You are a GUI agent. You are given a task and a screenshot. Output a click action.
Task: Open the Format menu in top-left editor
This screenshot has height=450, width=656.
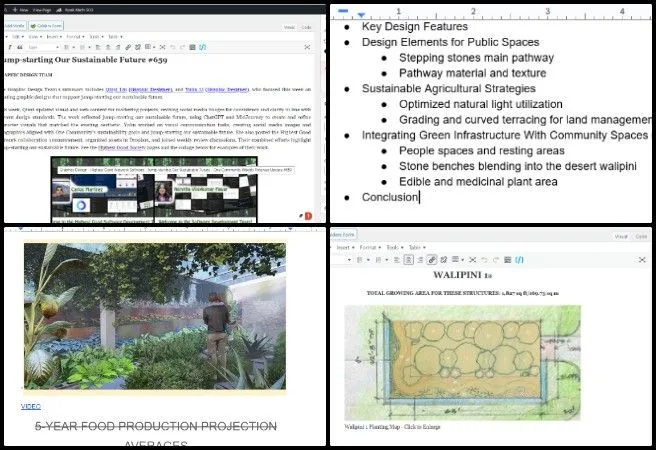tap(74, 35)
